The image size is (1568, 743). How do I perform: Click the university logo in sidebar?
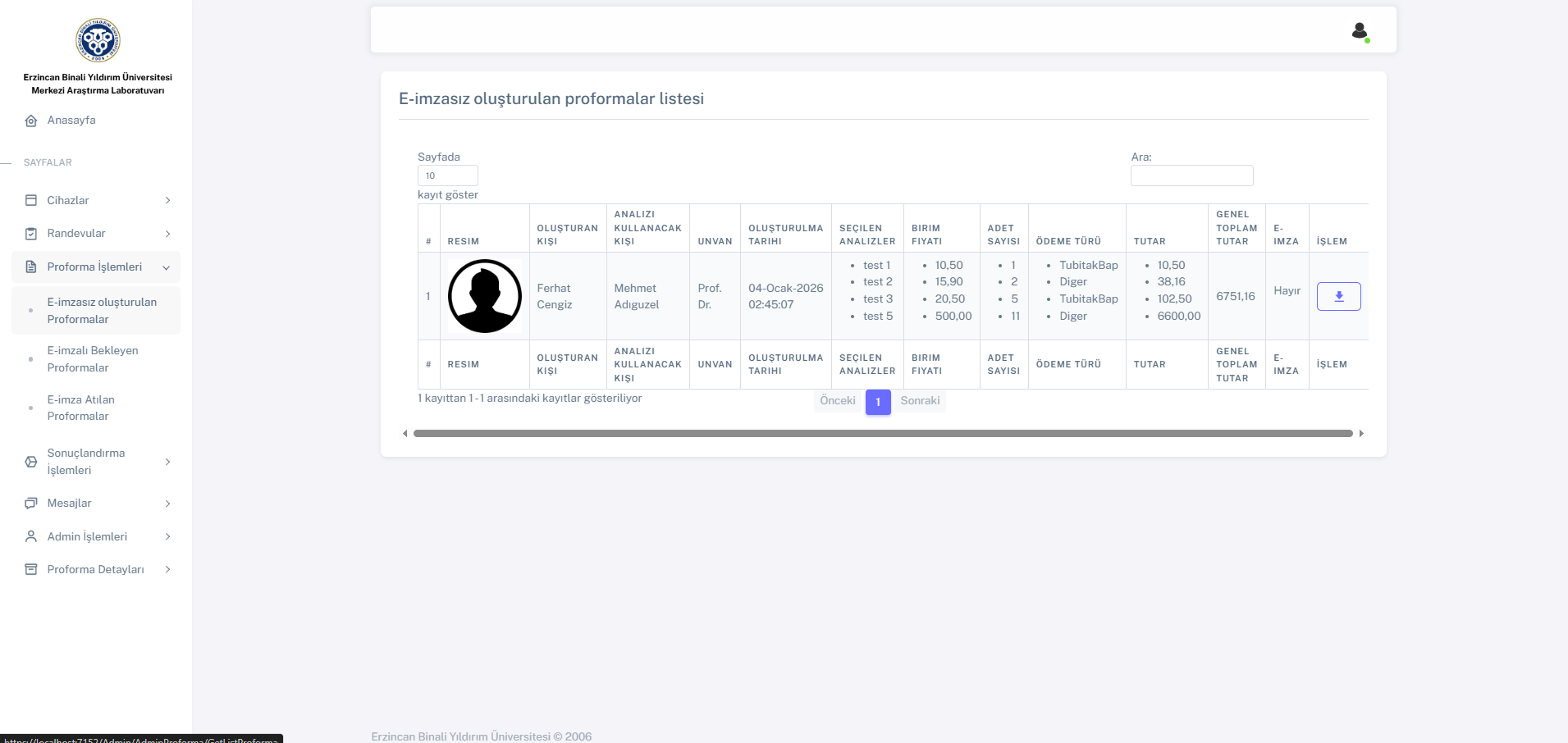click(x=98, y=39)
